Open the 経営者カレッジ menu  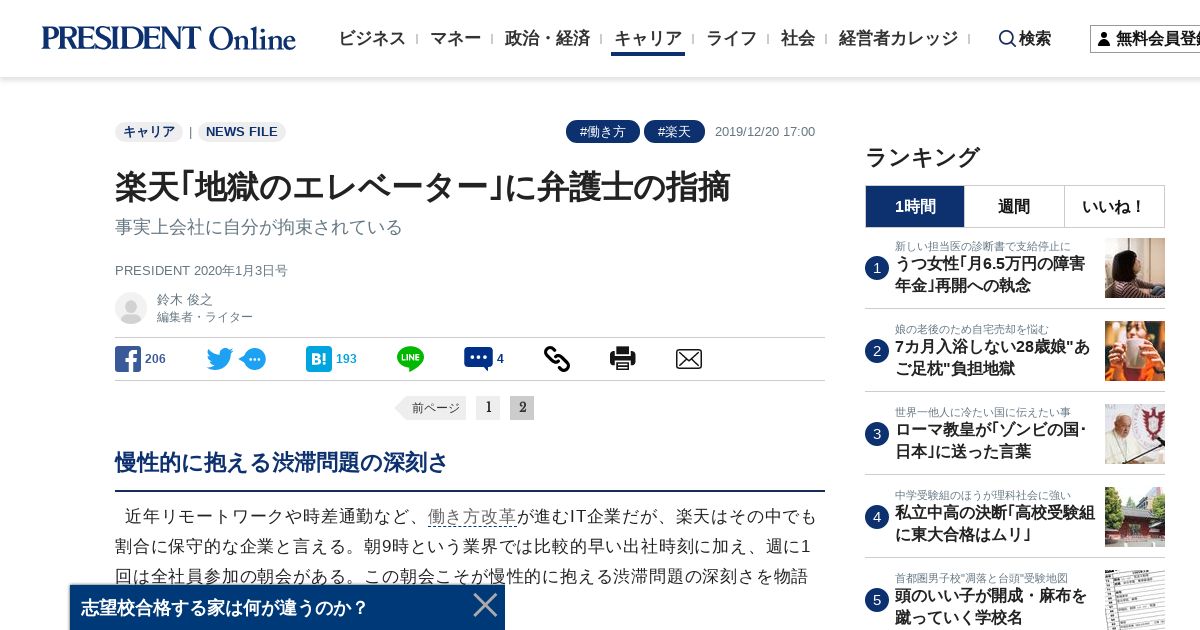point(898,39)
